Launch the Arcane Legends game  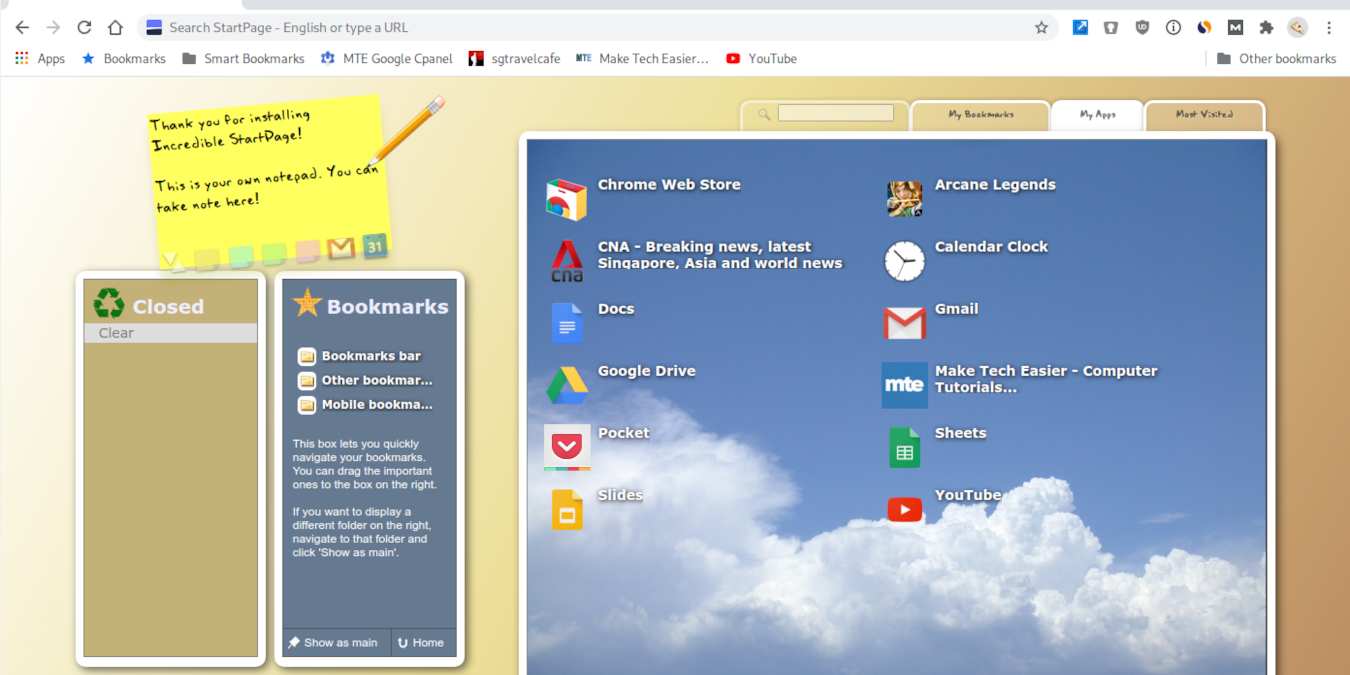(903, 197)
